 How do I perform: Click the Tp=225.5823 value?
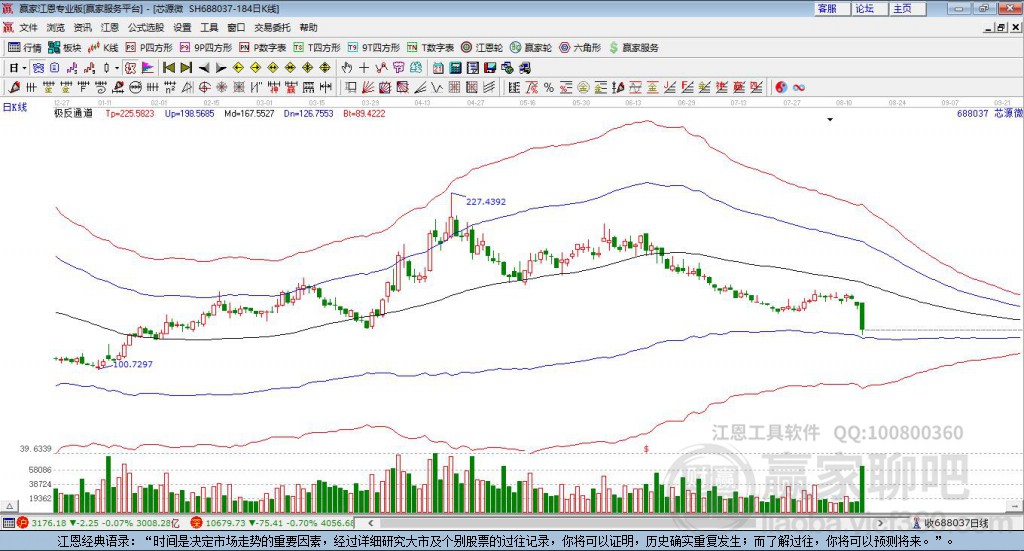coord(130,113)
